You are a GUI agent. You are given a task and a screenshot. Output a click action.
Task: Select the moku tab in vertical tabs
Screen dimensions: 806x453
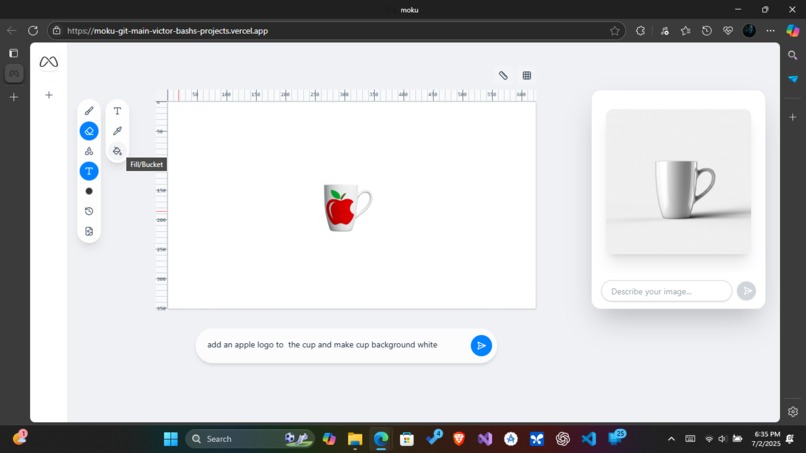[x=14, y=74]
